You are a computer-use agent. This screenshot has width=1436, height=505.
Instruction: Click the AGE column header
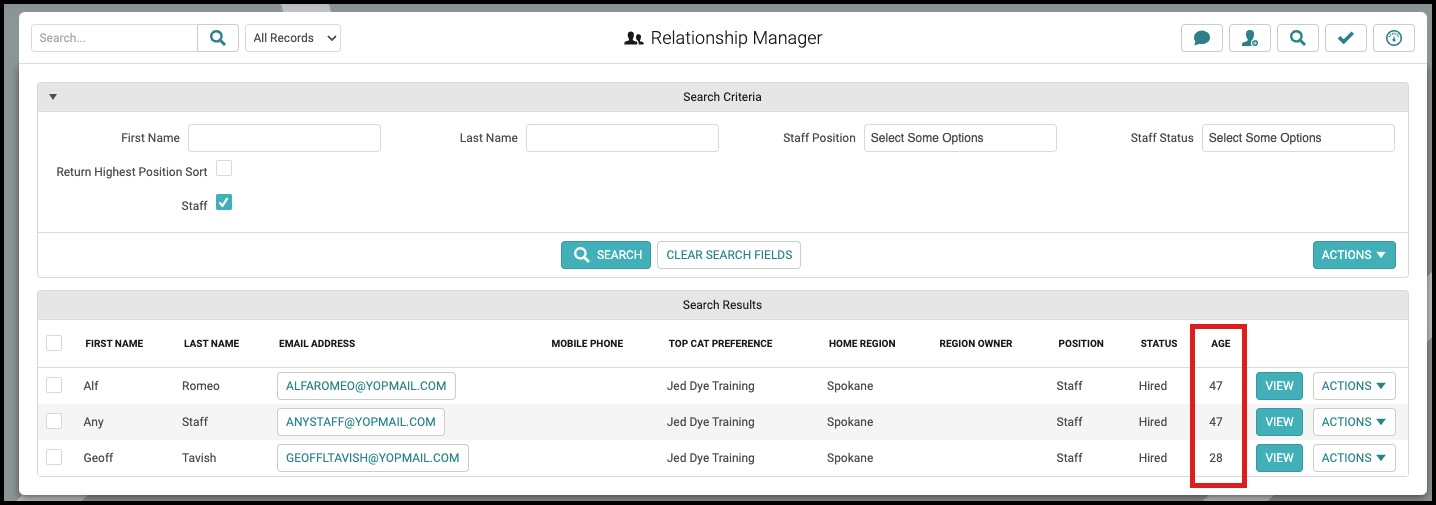tap(1221, 344)
